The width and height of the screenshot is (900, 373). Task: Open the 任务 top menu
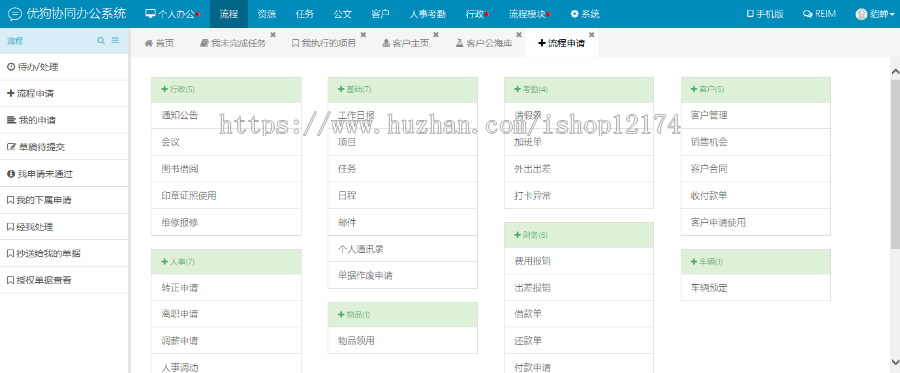[x=305, y=14]
